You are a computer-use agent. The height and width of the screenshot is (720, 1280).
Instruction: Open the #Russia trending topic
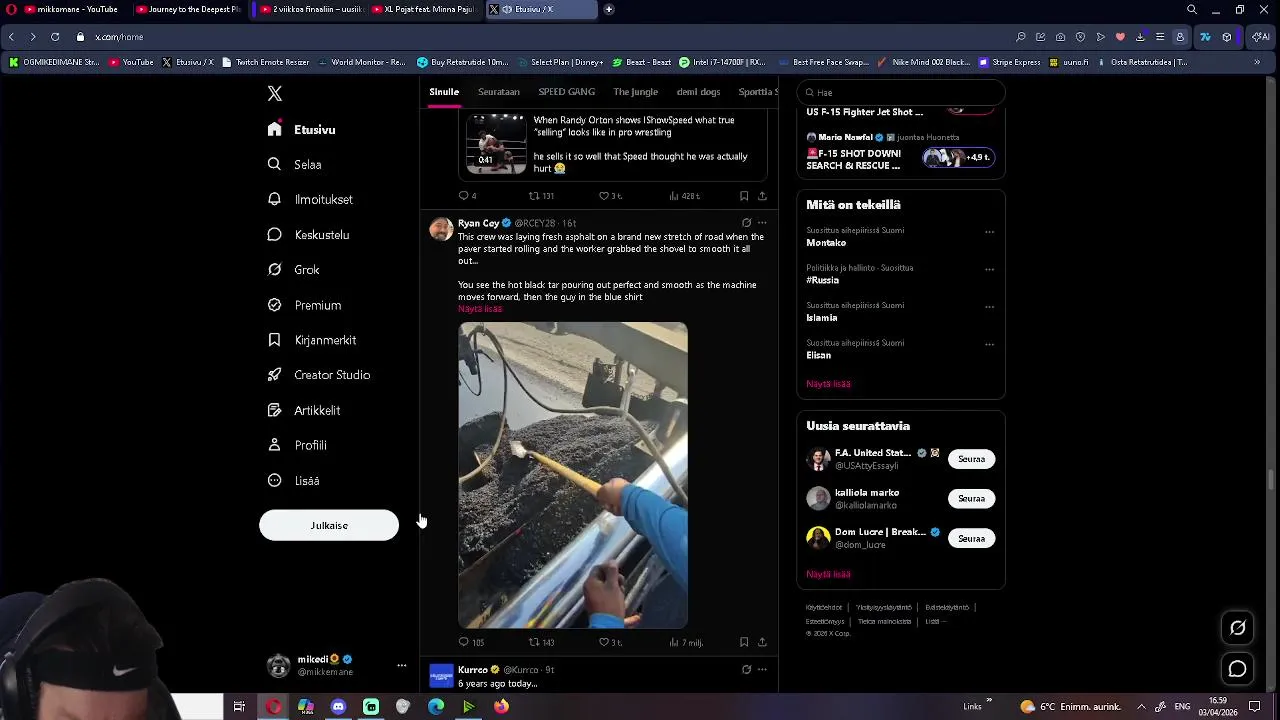(x=823, y=281)
